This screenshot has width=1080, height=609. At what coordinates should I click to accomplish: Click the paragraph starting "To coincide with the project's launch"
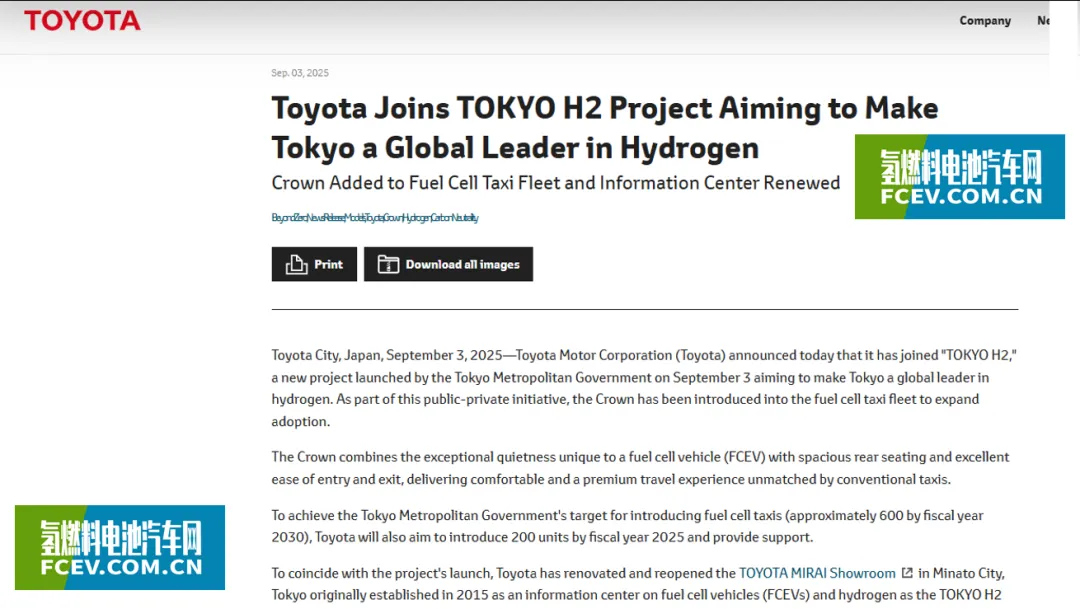638,584
